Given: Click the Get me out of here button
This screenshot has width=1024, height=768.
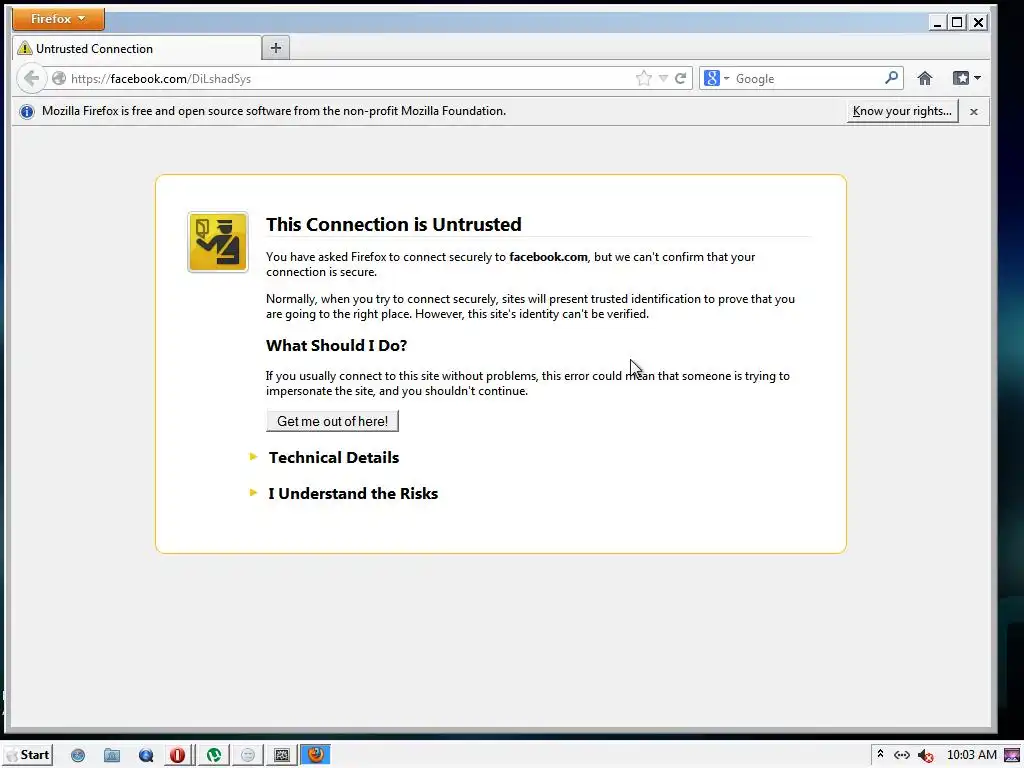Looking at the screenshot, I should [x=332, y=421].
